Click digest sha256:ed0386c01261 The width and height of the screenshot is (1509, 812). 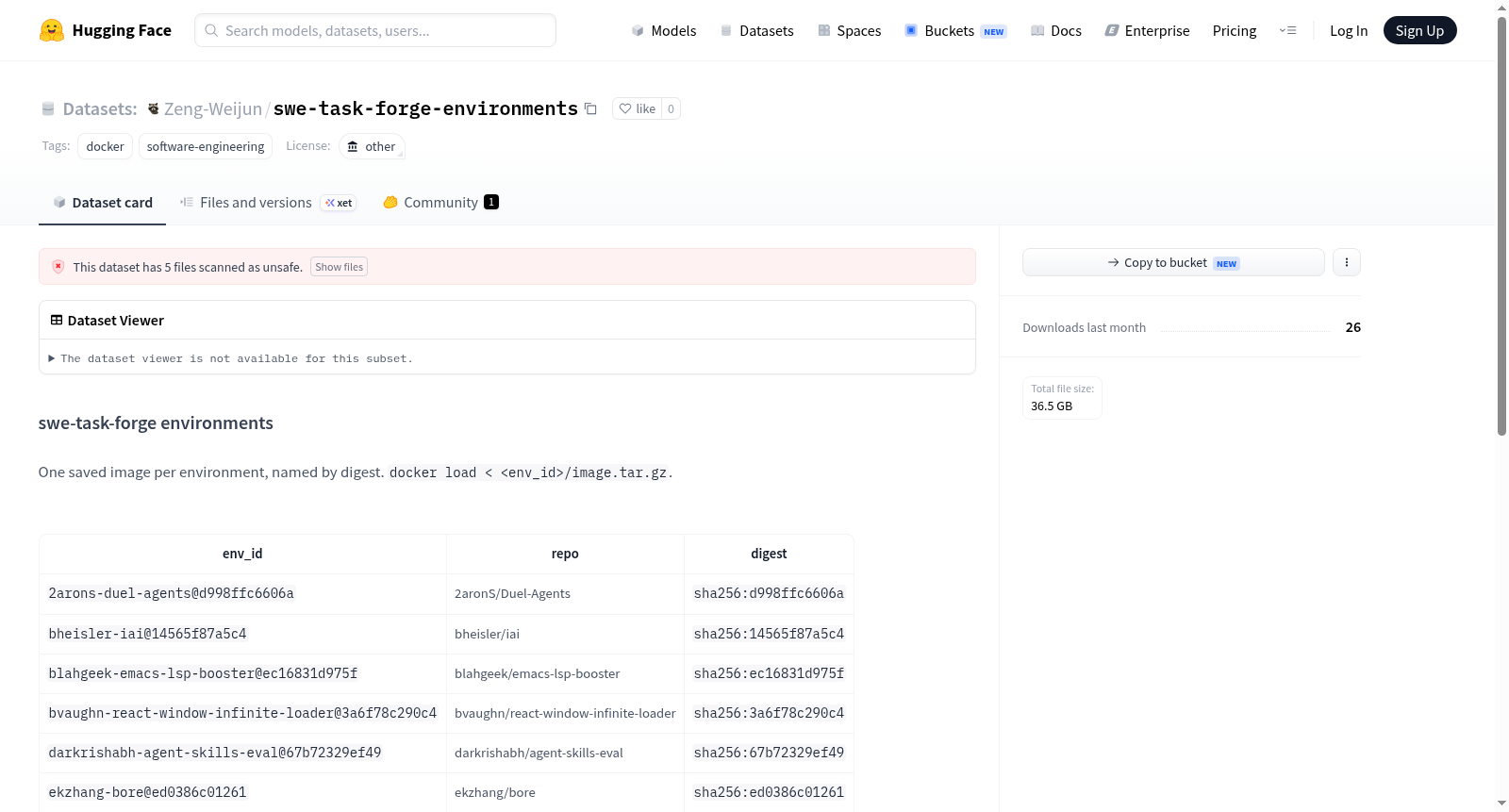tap(769, 792)
